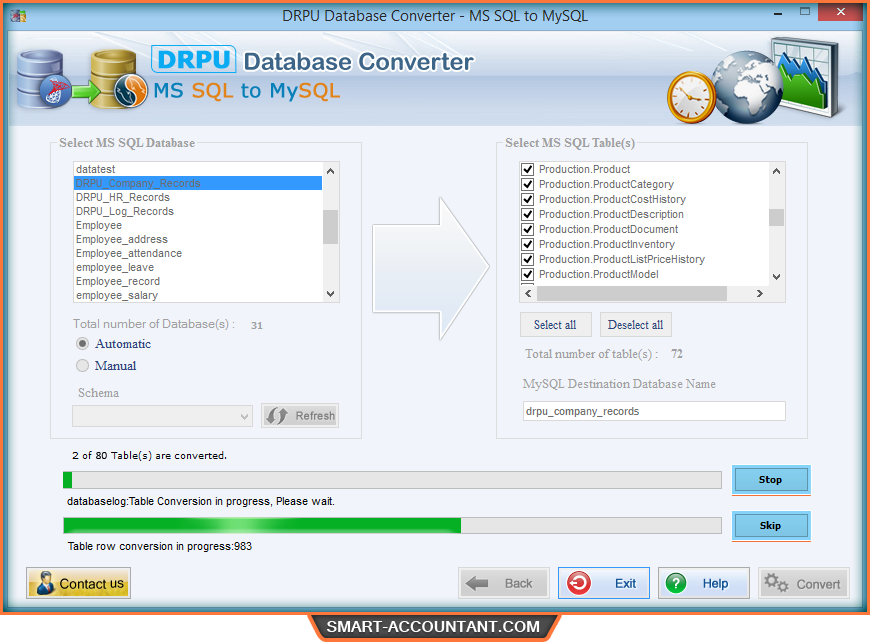Select Employee_record database
Image resolution: width=870 pixels, height=642 pixels.
click(198, 281)
